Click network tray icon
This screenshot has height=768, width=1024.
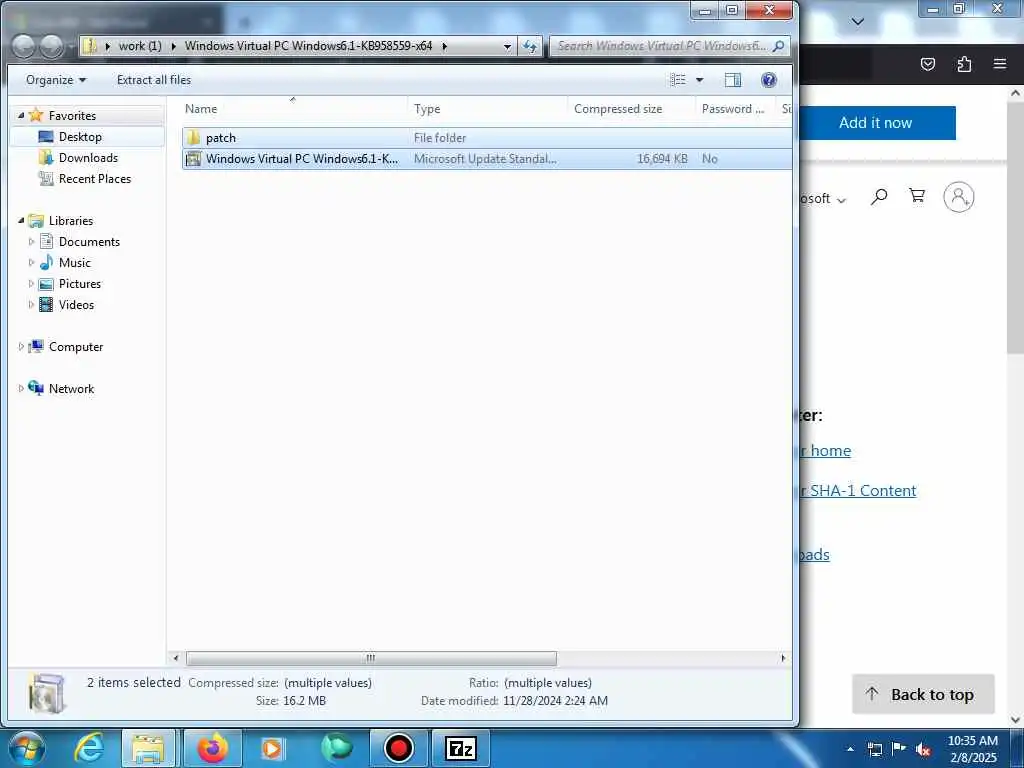[875, 749]
